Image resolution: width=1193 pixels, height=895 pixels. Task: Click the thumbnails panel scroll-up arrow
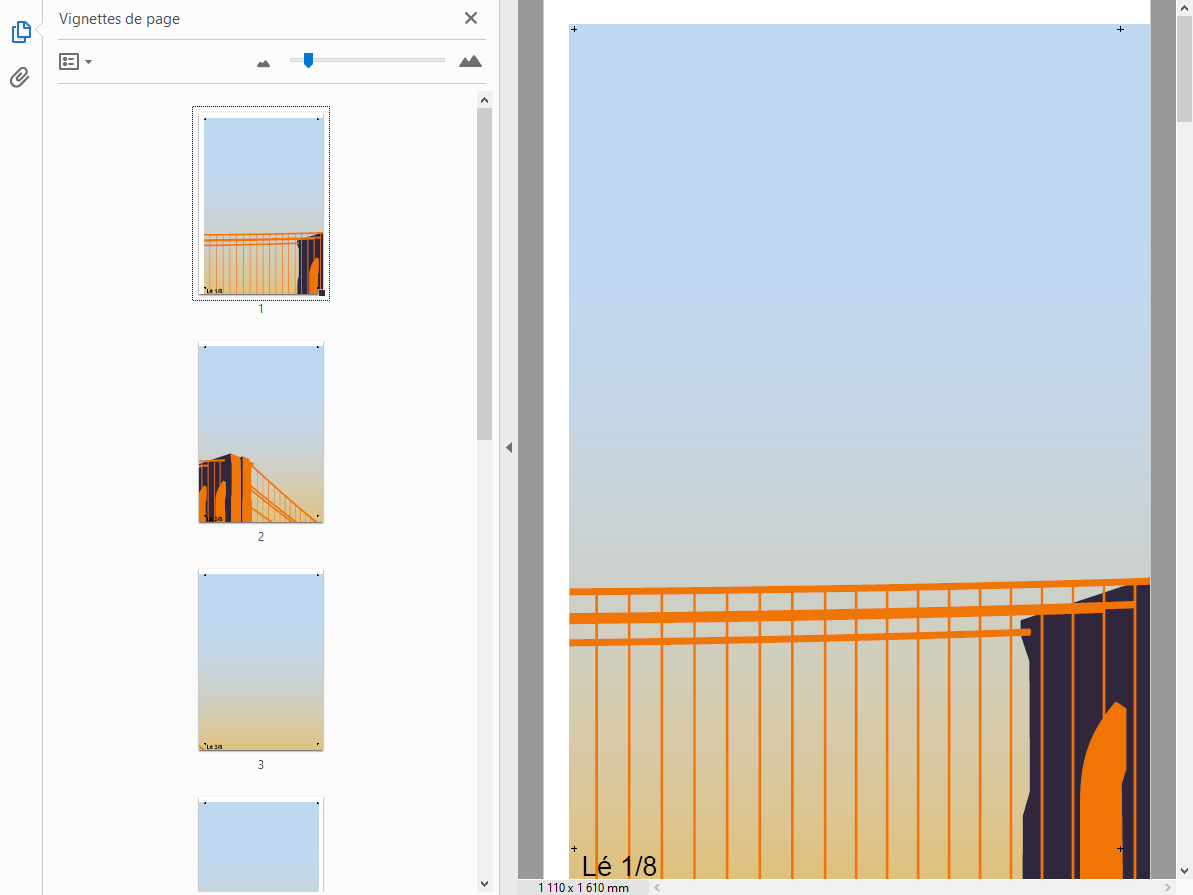pos(485,100)
